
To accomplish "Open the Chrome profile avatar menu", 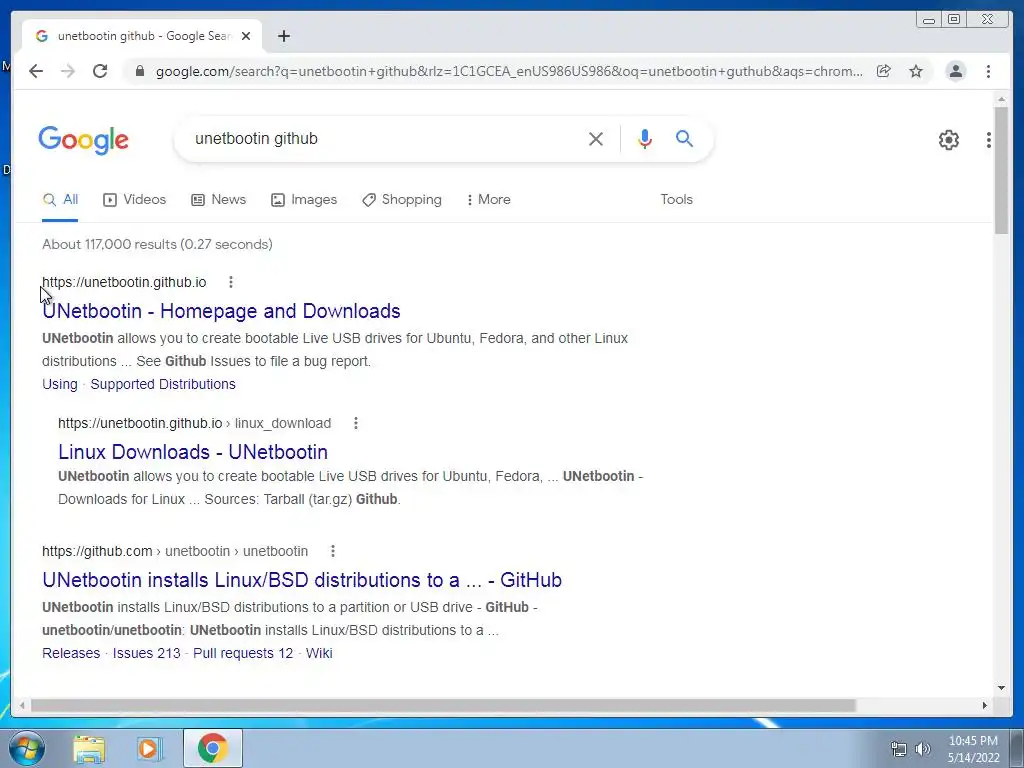I will pyautogui.click(x=956, y=71).
